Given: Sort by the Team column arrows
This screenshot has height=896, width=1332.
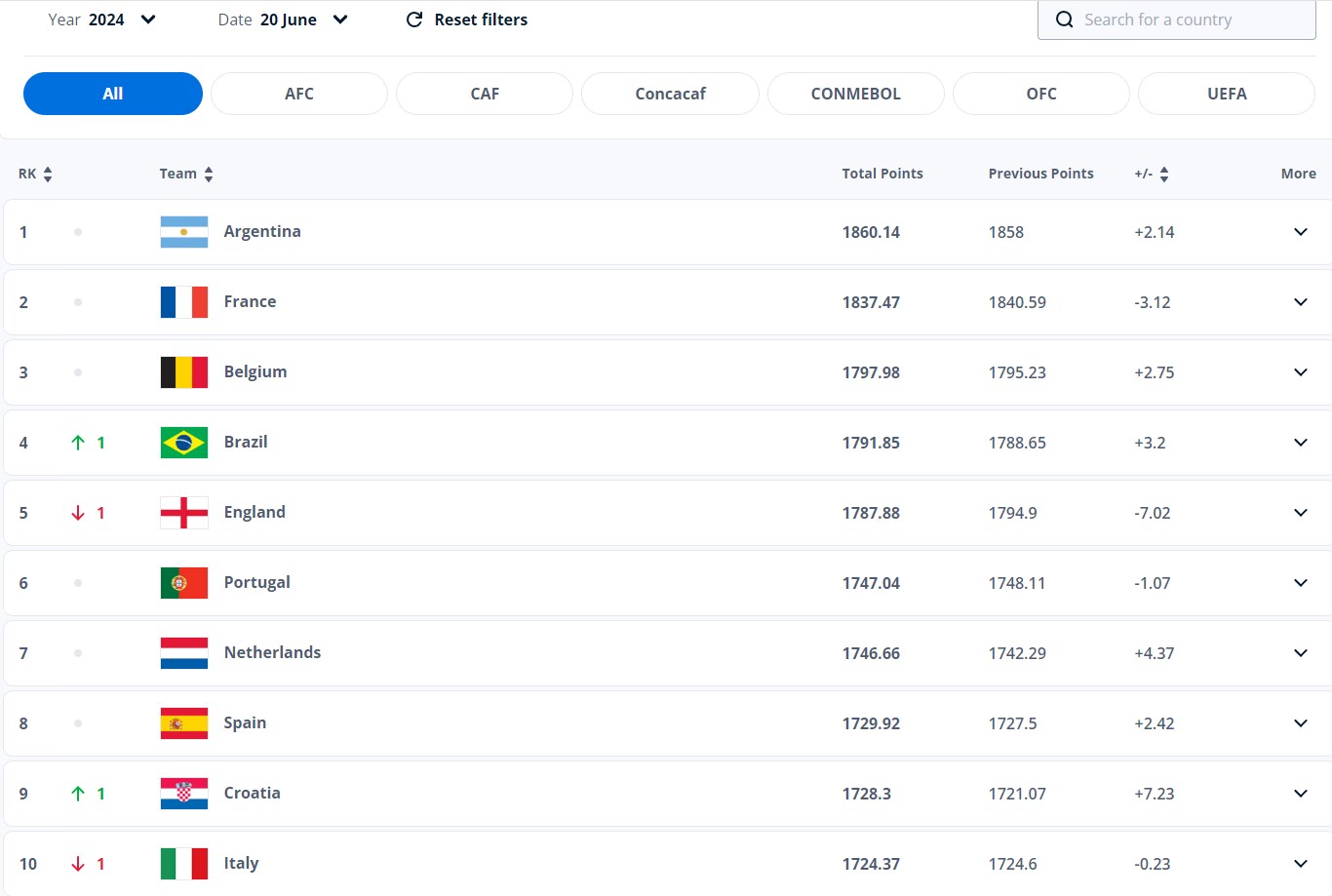Looking at the screenshot, I should tap(209, 175).
